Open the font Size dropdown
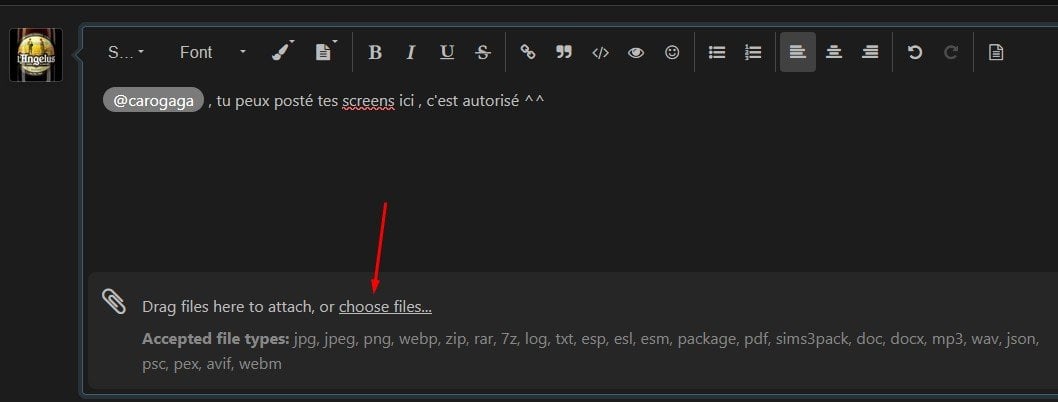 click(126, 52)
